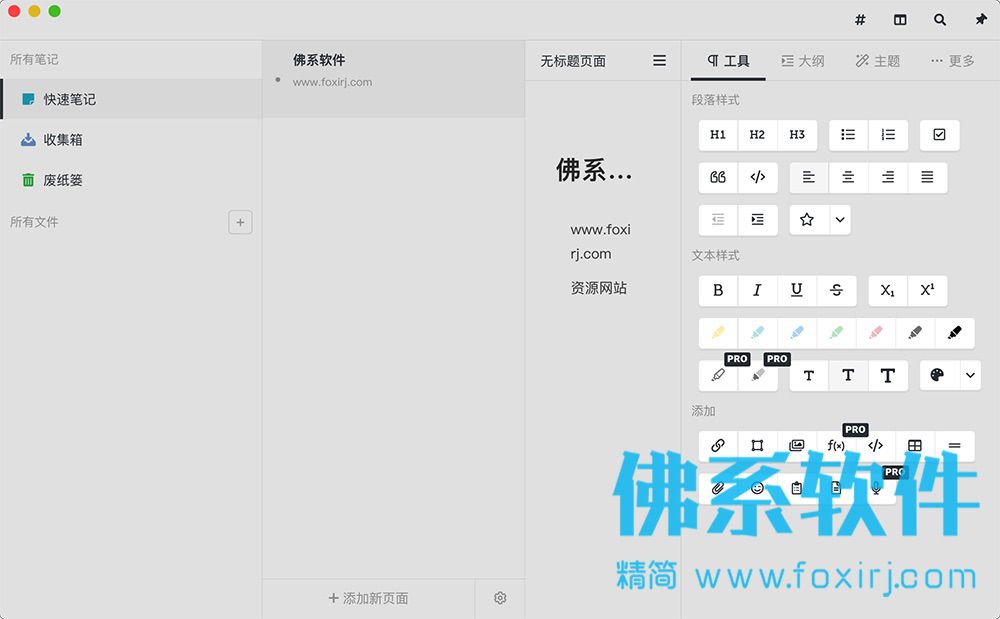Click the hashtag tags icon in title bar
The height and width of the screenshot is (619, 1000).
click(860, 20)
